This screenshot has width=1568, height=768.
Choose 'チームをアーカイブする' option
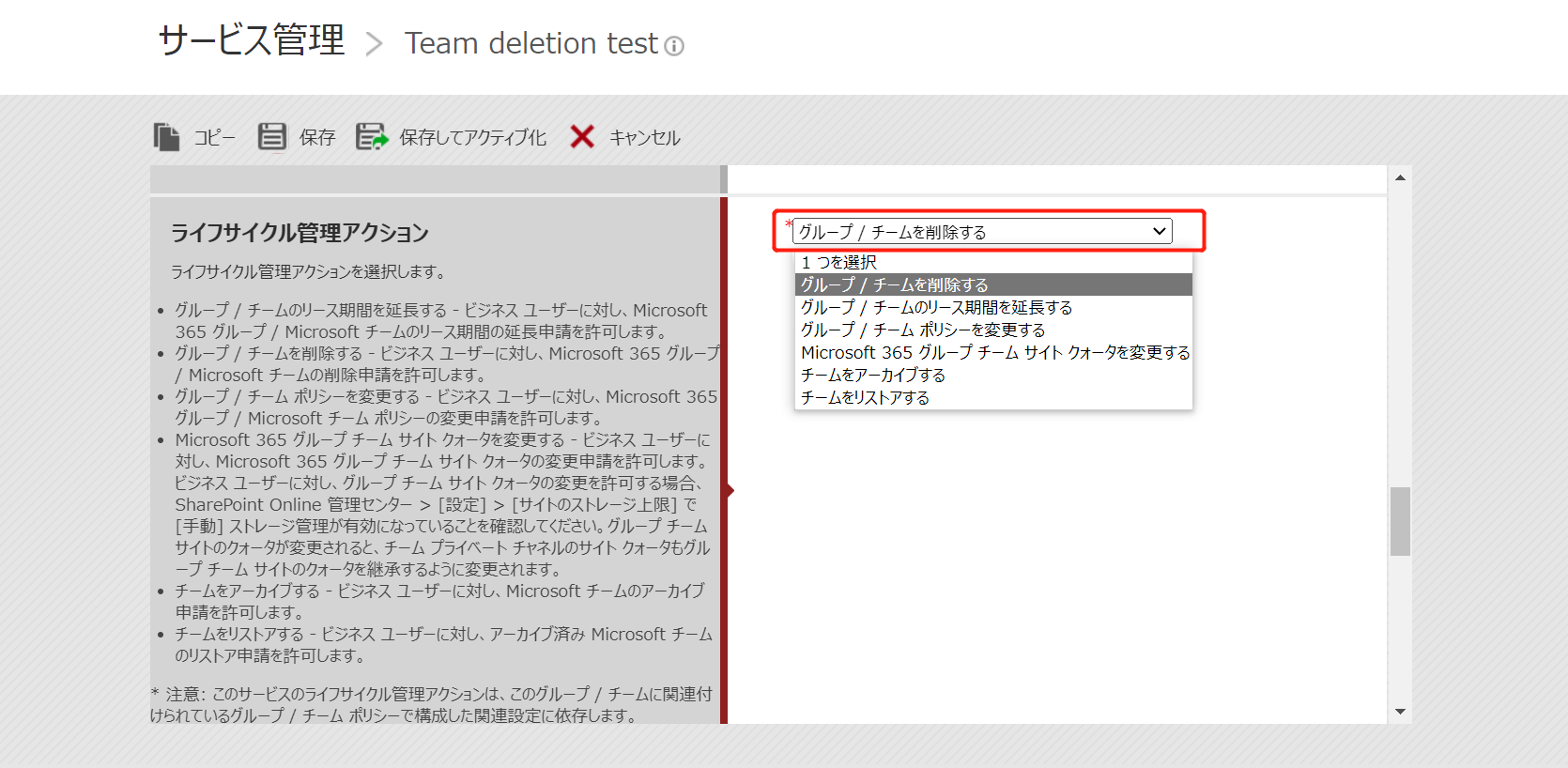[872, 375]
